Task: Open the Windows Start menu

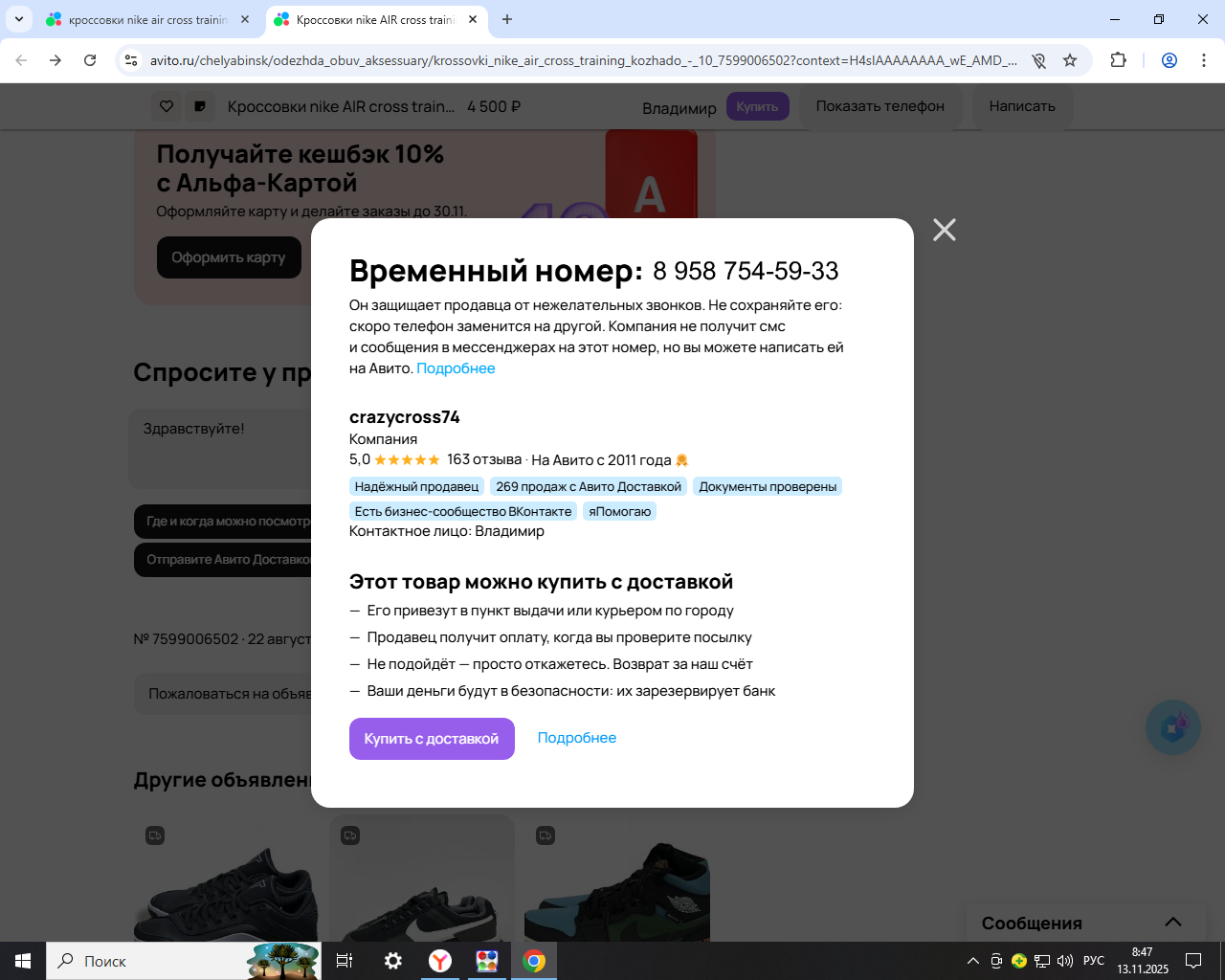Action: [x=23, y=961]
